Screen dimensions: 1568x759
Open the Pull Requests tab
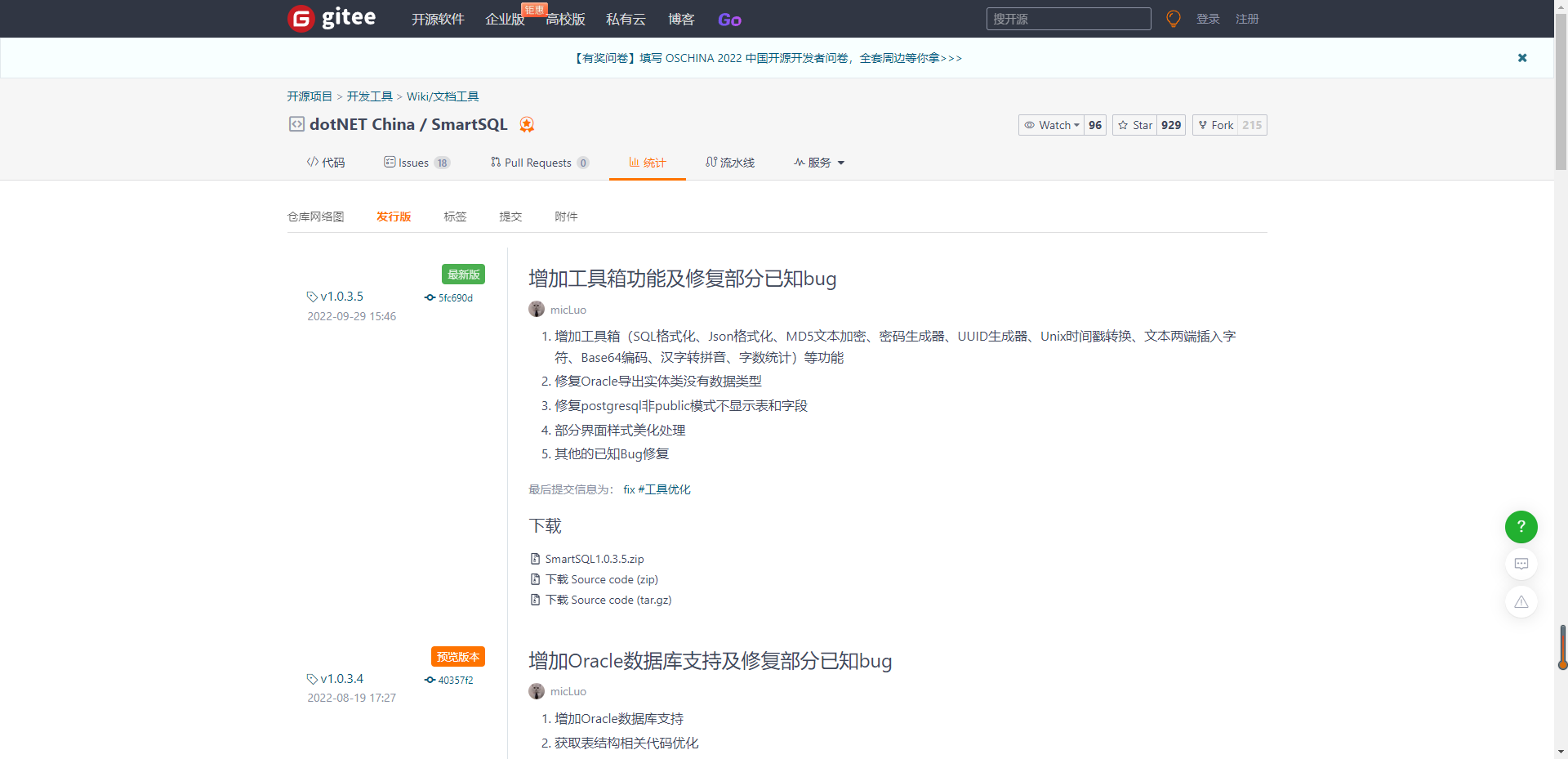(540, 163)
